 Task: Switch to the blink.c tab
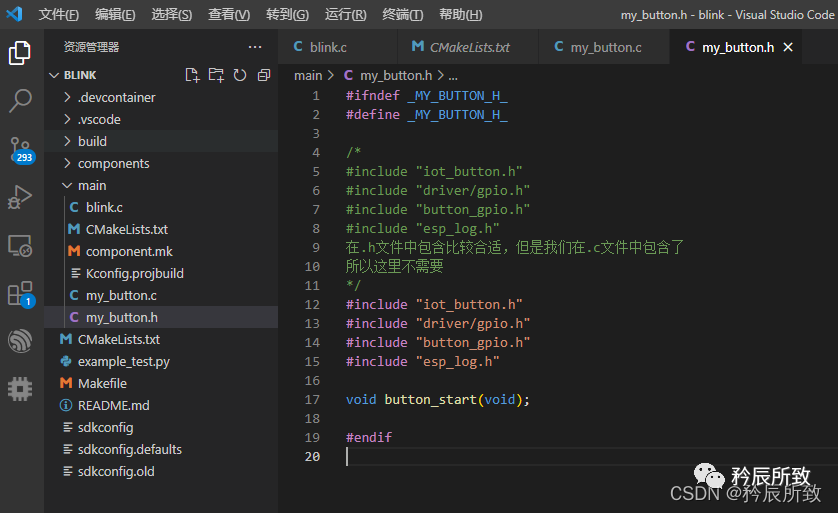click(328, 47)
